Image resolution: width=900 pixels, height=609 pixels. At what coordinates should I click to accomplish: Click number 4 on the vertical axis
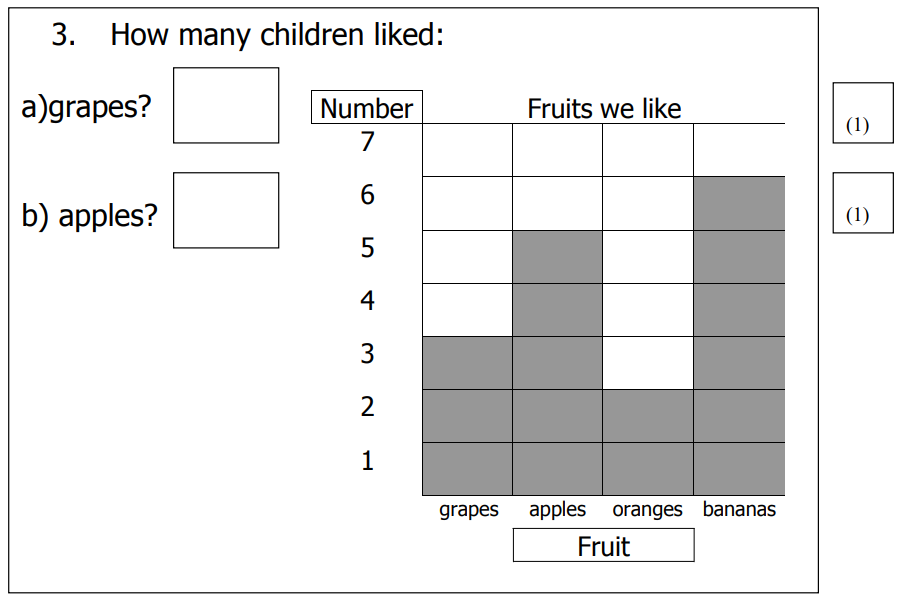tap(368, 301)
